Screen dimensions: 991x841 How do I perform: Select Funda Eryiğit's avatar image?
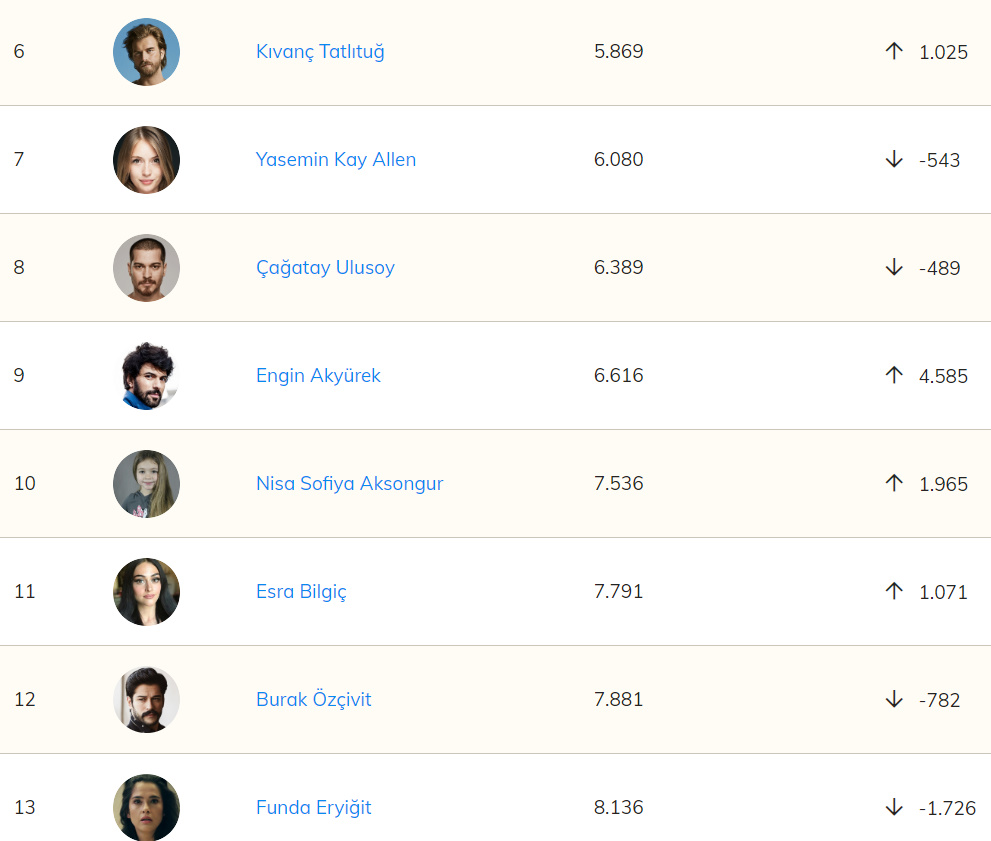pyautogui.click(x=147, y=807)
